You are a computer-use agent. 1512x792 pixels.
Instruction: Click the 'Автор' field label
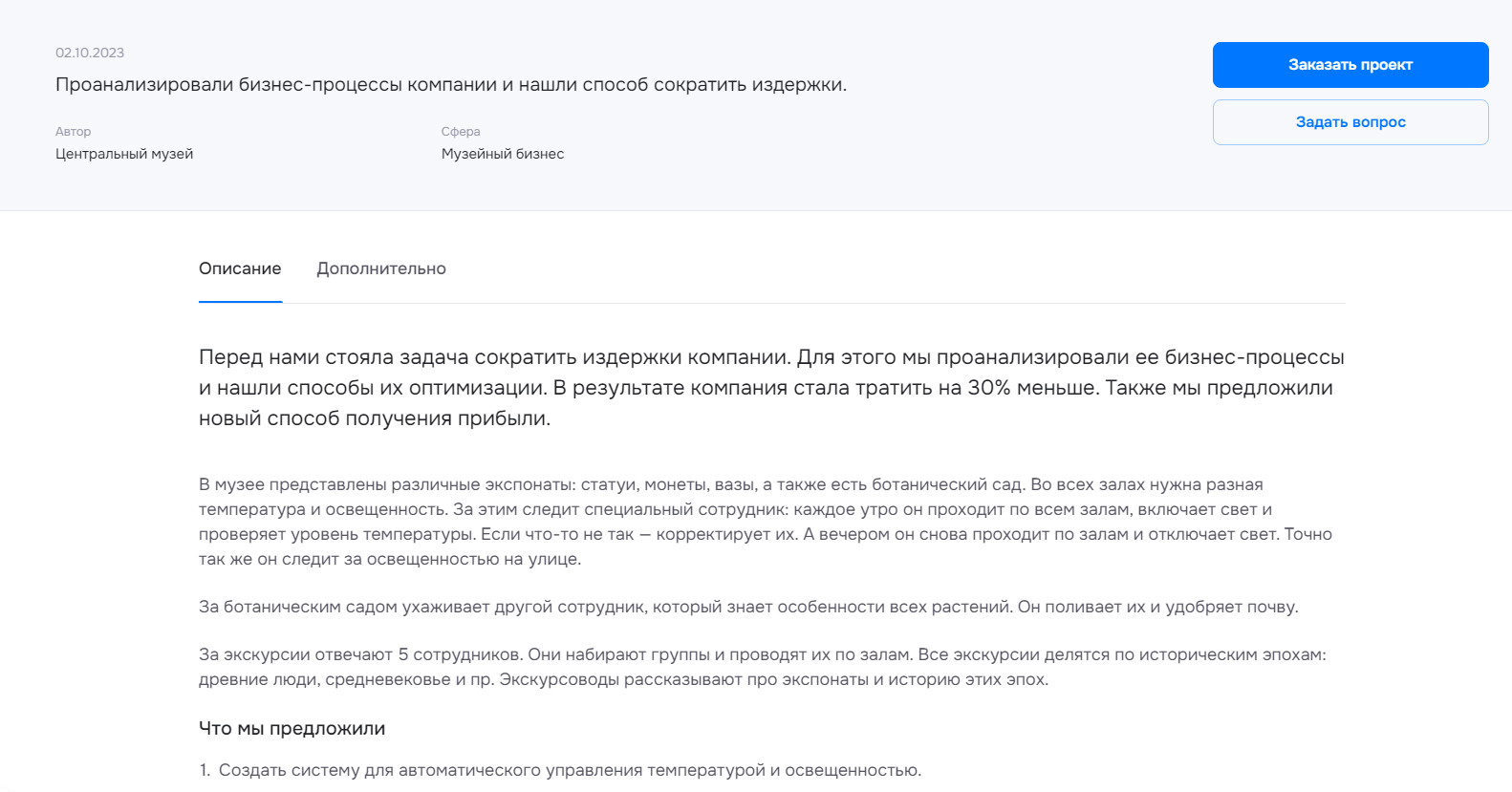click(x=74, y=131)
